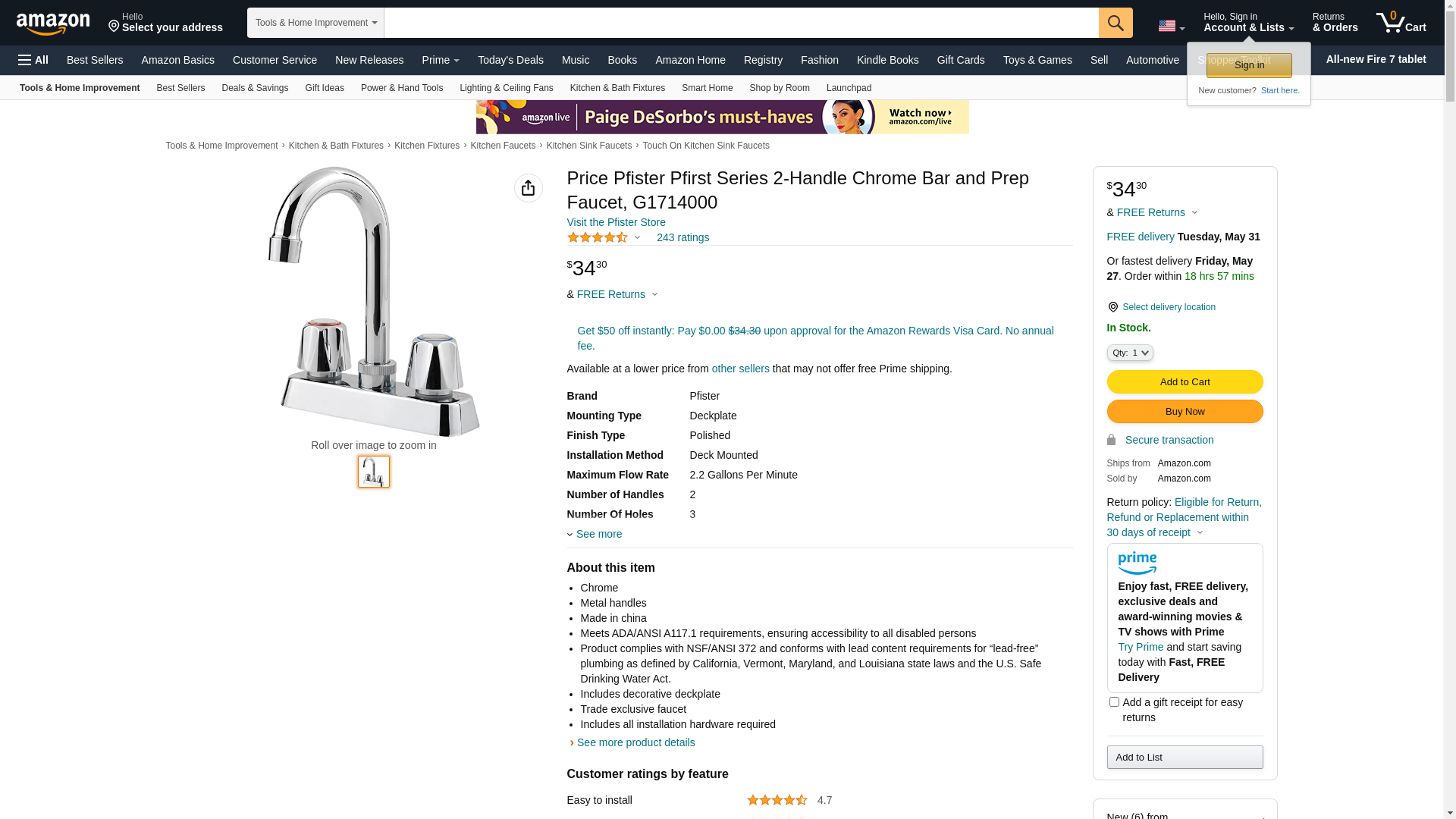Screen dimensions: 1456x819
Task: Click the Amazon logo
Action: pos(53,24)
